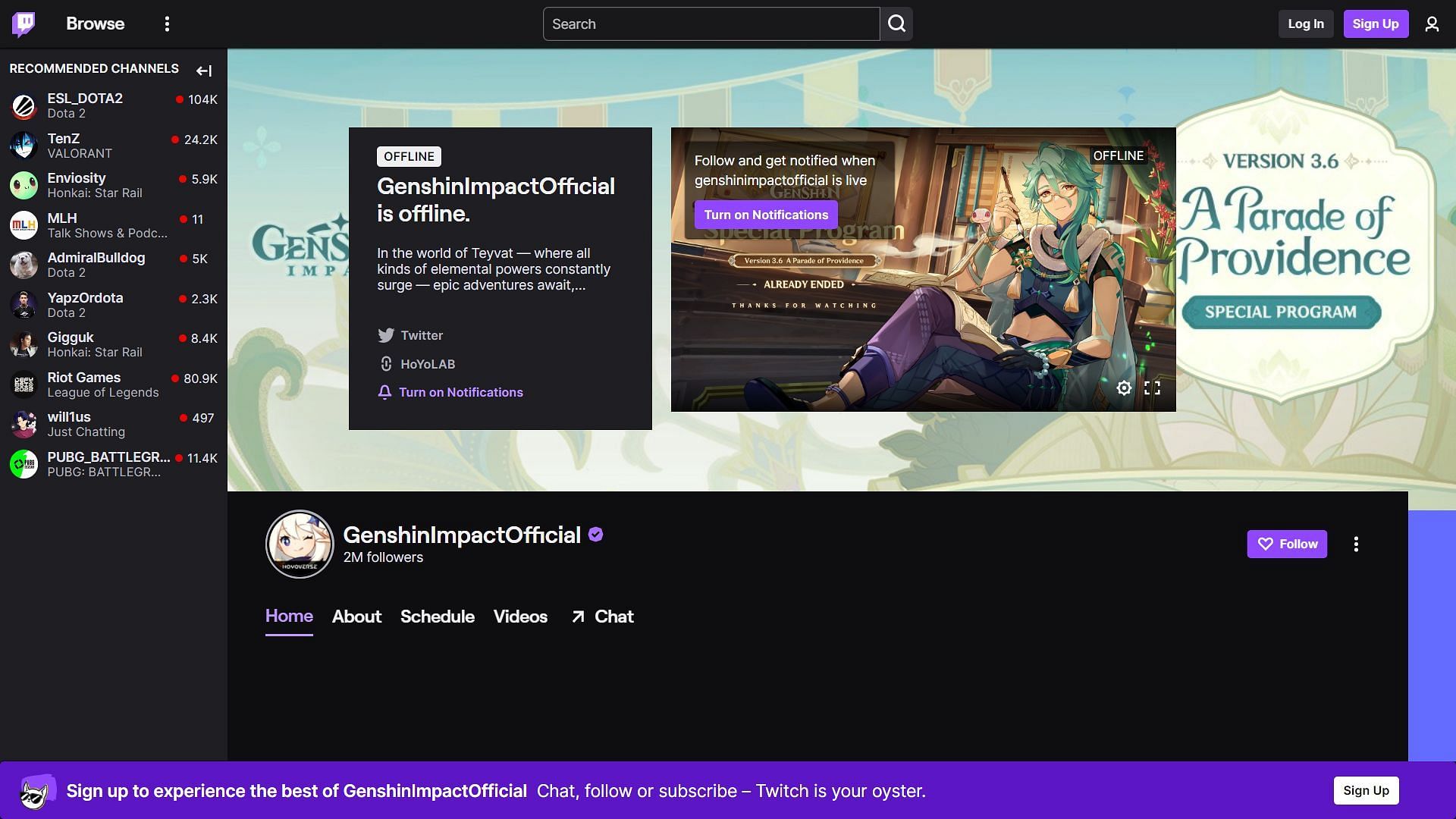Toggle fullscreen on the video player

pyautogui.click(x=1152, y=388)
